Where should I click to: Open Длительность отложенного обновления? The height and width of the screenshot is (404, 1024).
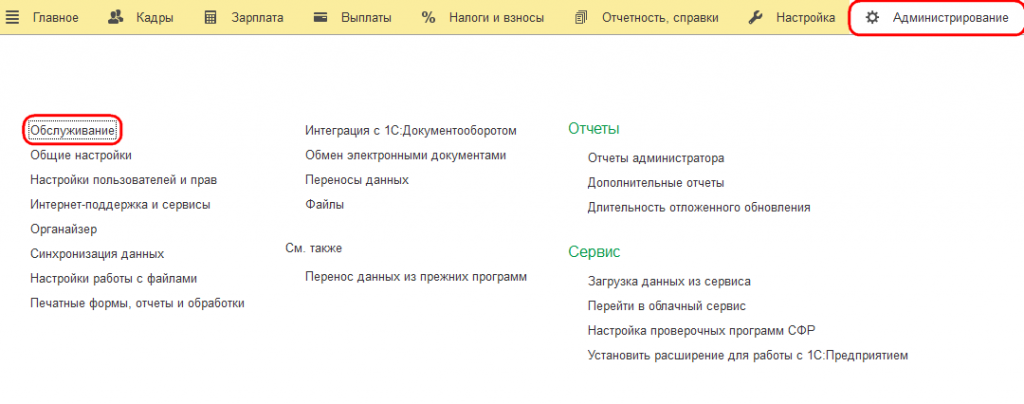point(699,208)
